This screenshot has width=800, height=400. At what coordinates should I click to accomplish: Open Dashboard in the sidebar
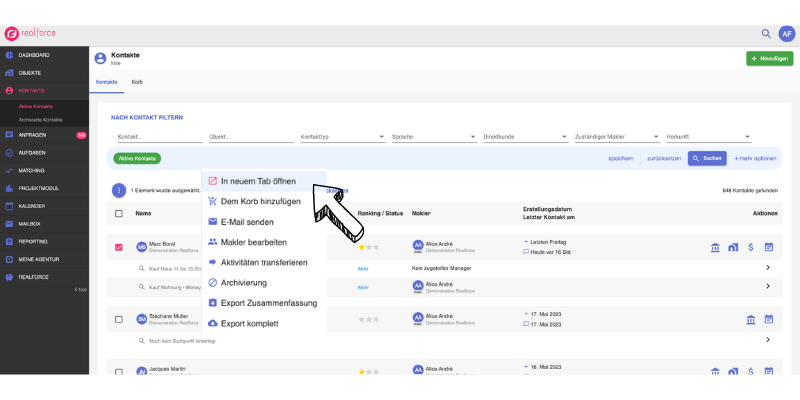pyautogui.click(x=44, y=55)
